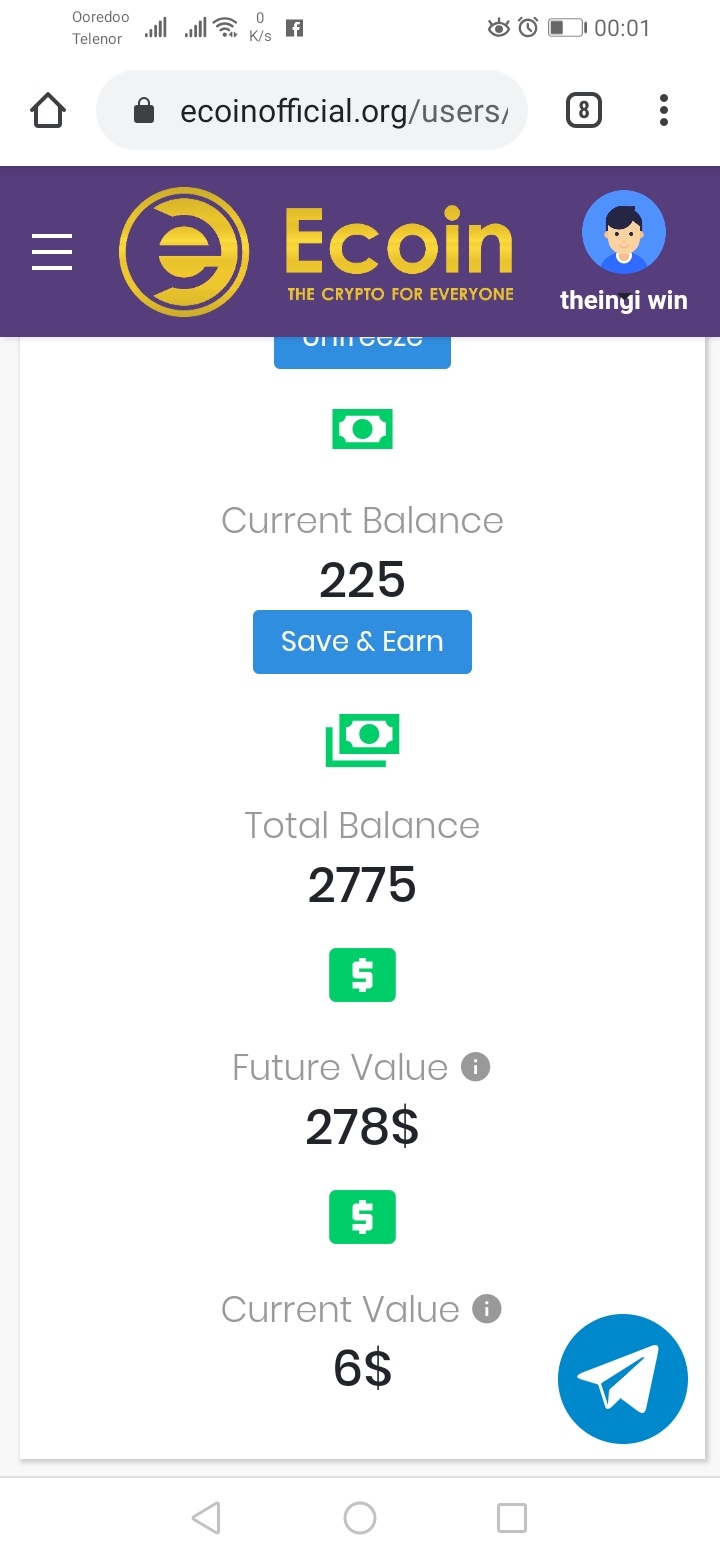Tap the Future Value info icon
The height and width of the screenshot is (1560, 720).
tap(476, 1068)
